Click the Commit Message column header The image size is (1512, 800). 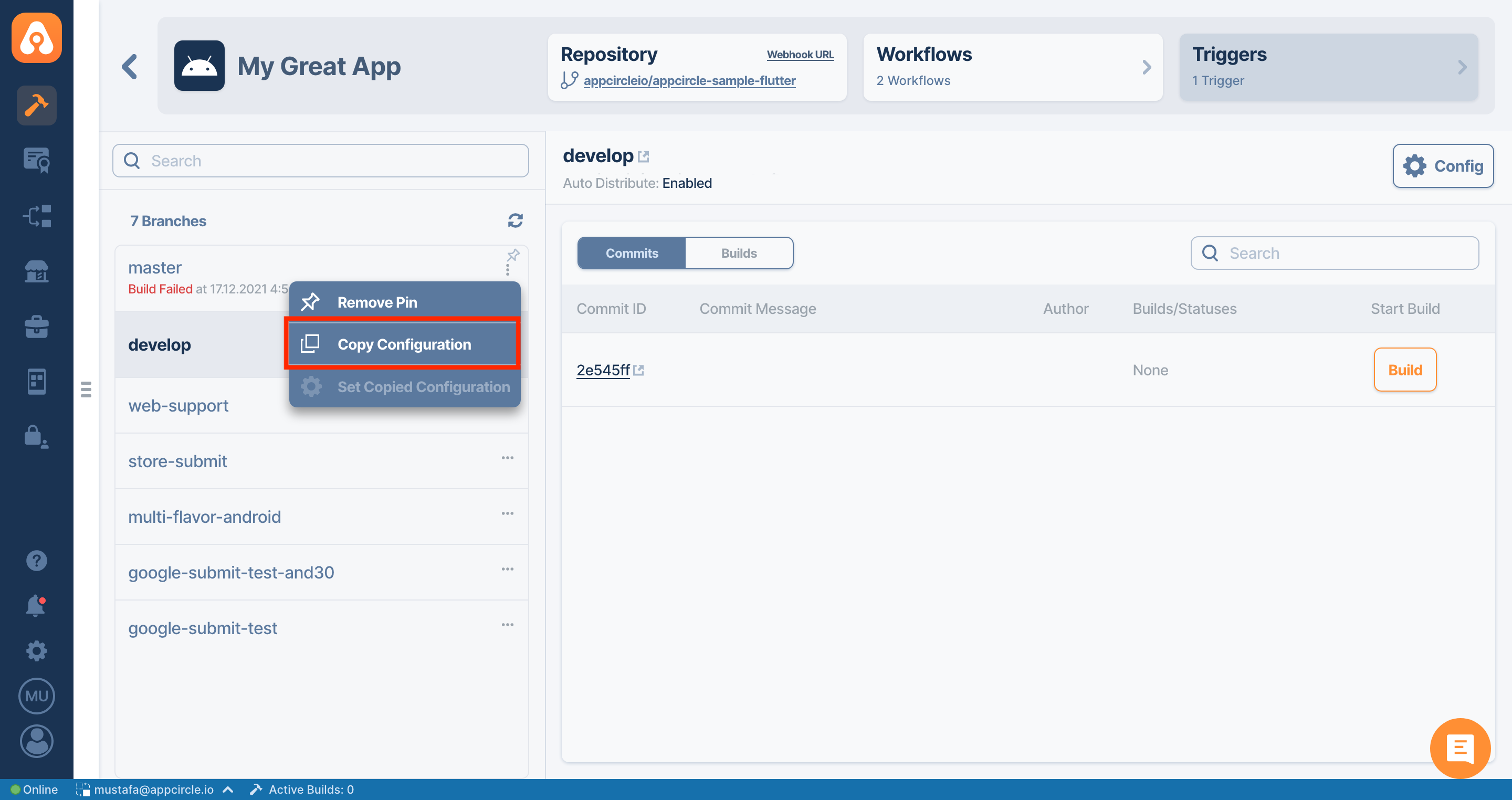(x=758, y=309)
